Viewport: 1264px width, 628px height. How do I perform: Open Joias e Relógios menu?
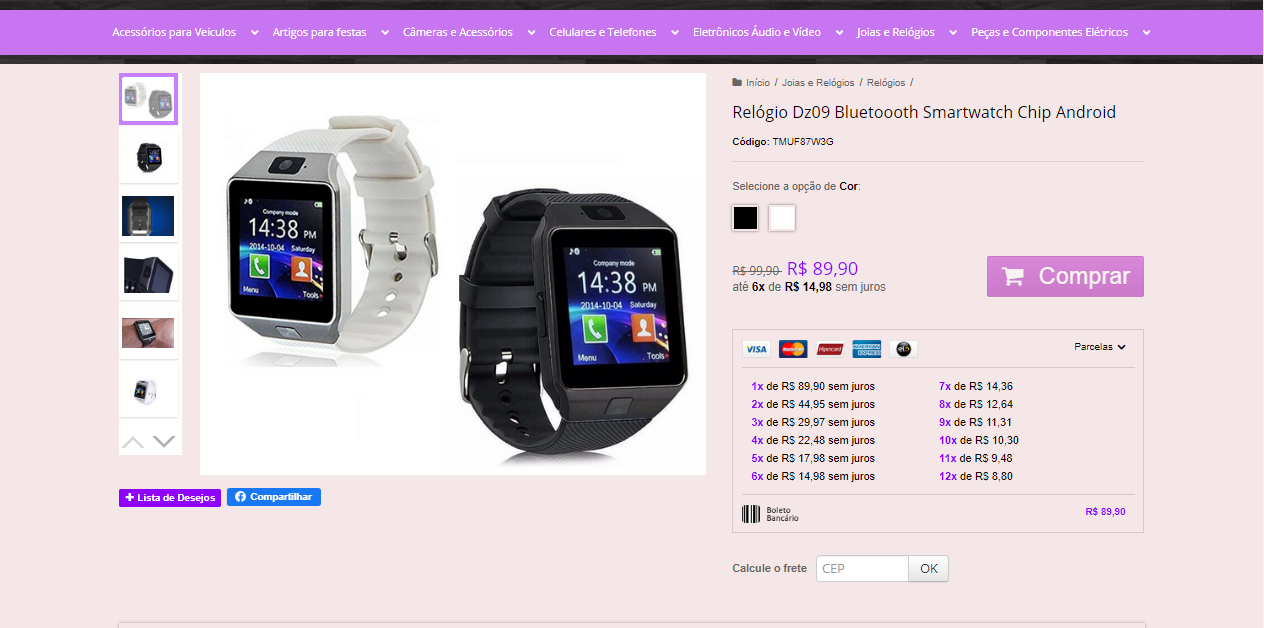906,32
